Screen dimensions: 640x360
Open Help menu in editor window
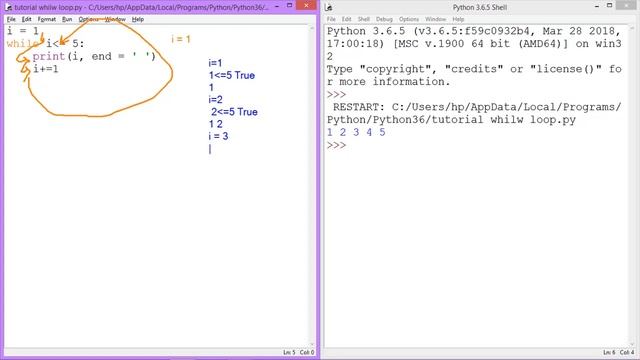coord(138,19)
